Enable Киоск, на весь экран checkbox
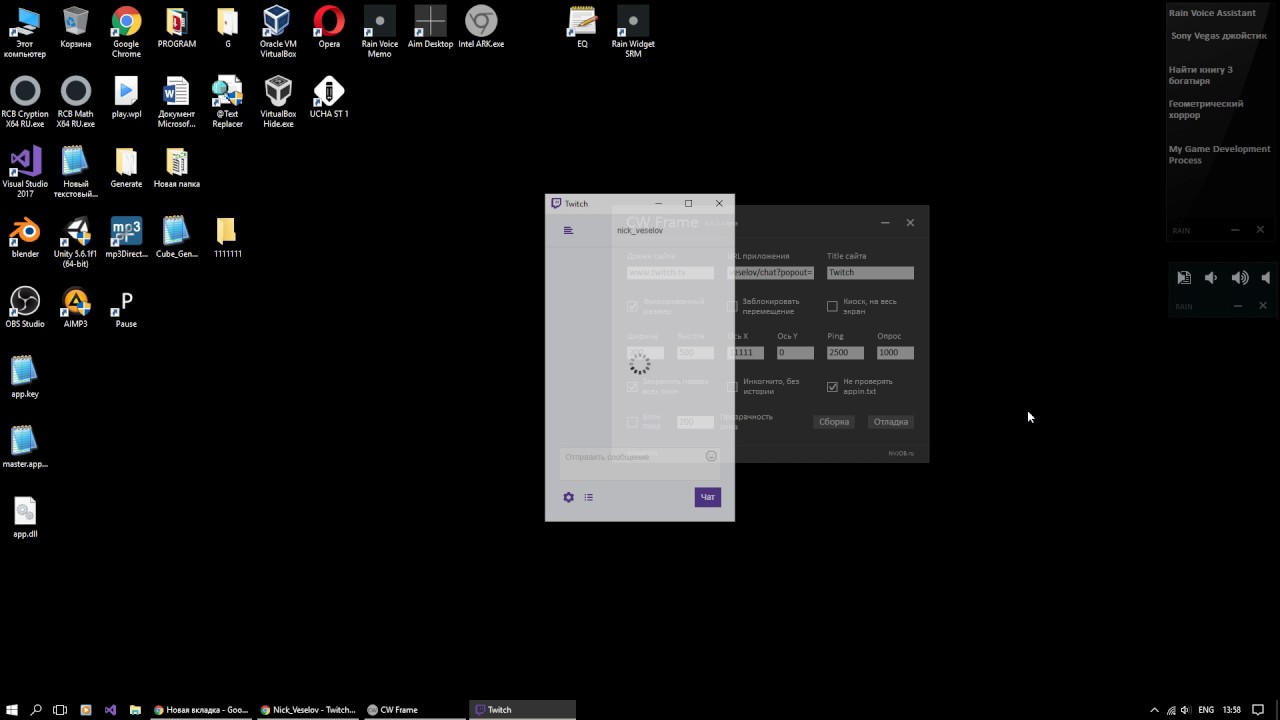This screenshot has height=720, width=1280. coord(832,306)
